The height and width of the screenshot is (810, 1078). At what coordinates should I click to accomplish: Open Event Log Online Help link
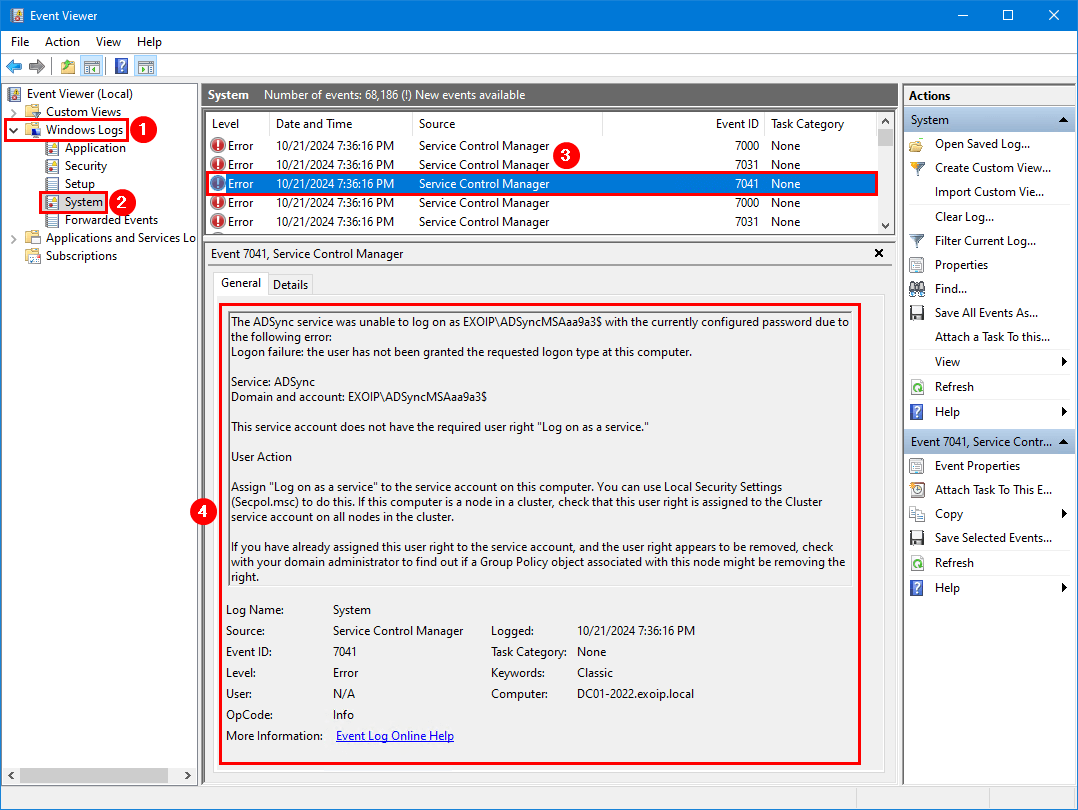[x=394, y=736]
